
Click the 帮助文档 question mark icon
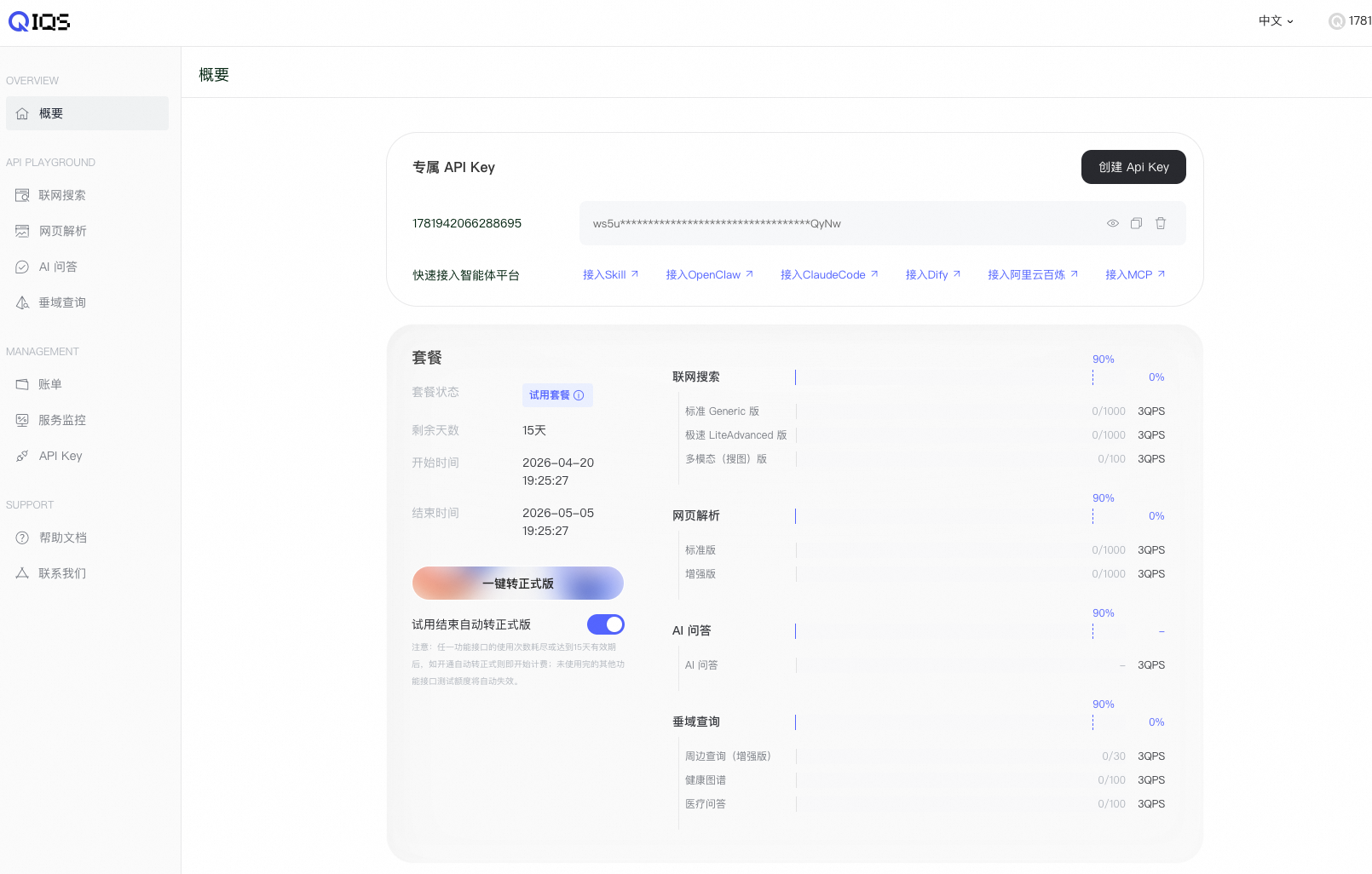(22, 538)
